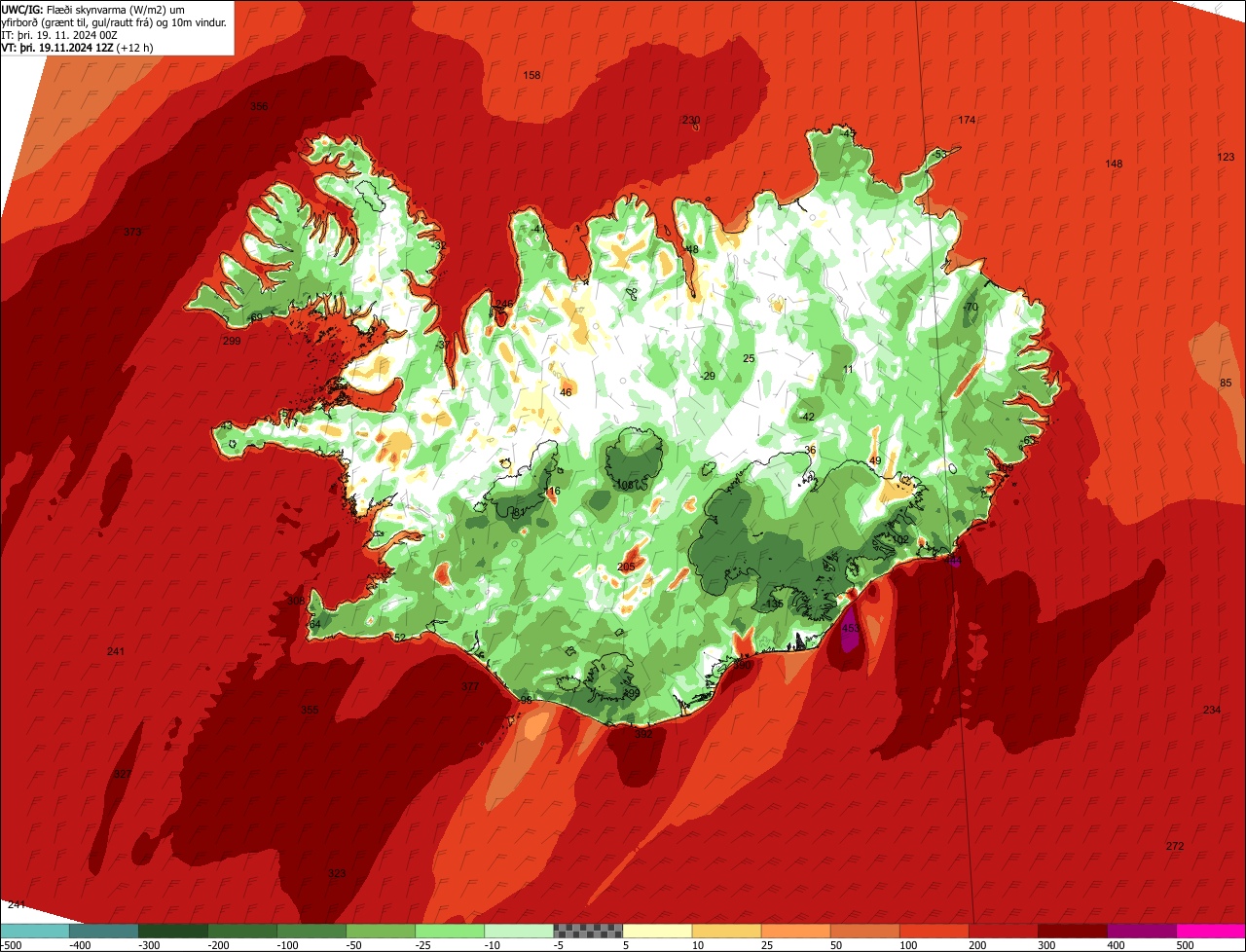Click the map value 148
The height and width of the screenshot is (952, 1246).
(1114, 164)
